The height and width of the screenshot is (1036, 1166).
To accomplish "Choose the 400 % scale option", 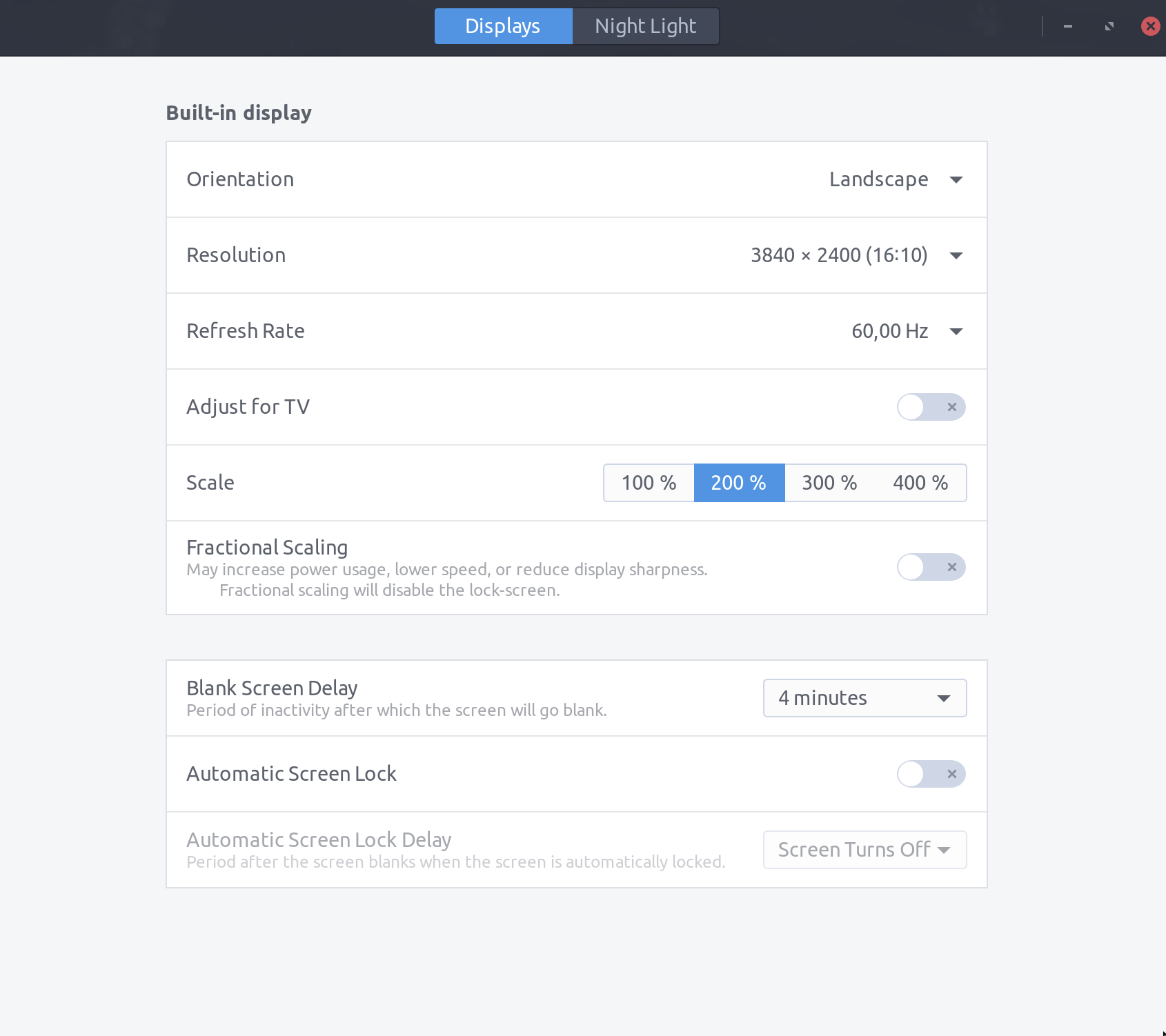I will click(920, 483).
